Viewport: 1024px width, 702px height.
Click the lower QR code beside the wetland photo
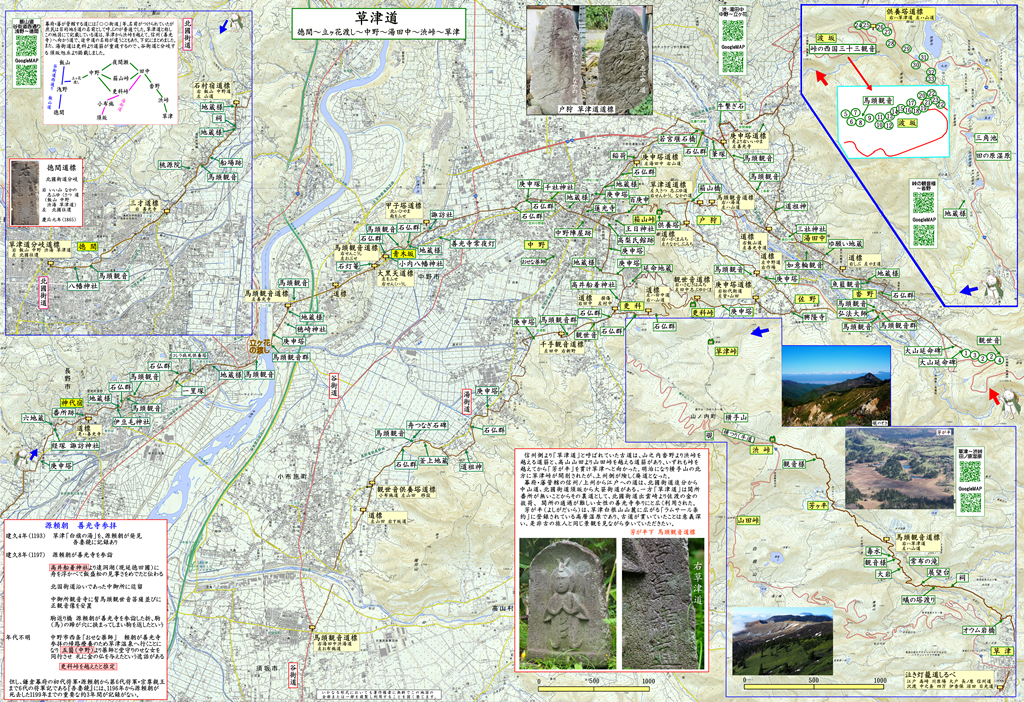point(969,500)
